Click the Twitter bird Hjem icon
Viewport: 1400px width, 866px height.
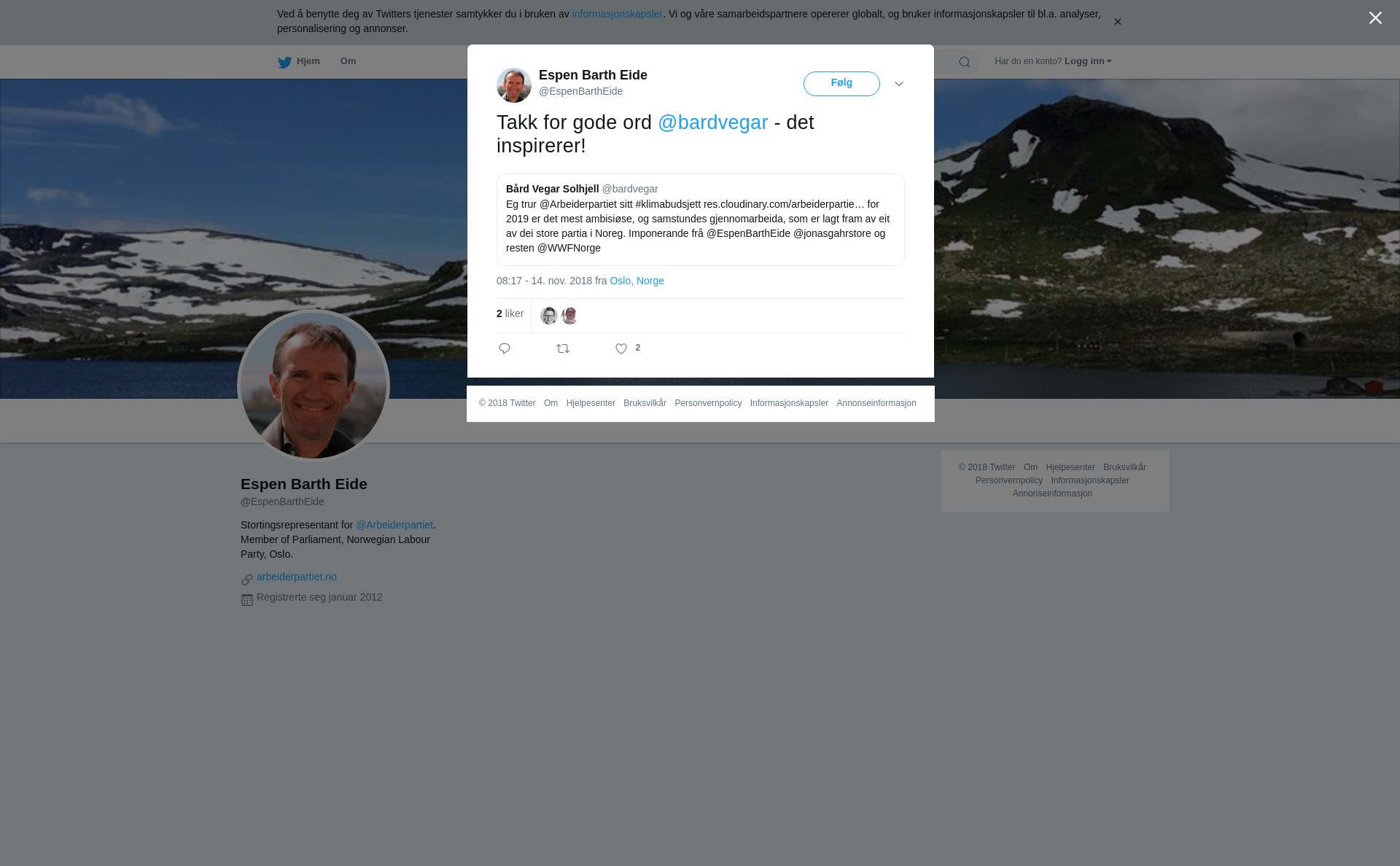pyautogui.click(x=285, y=62)
